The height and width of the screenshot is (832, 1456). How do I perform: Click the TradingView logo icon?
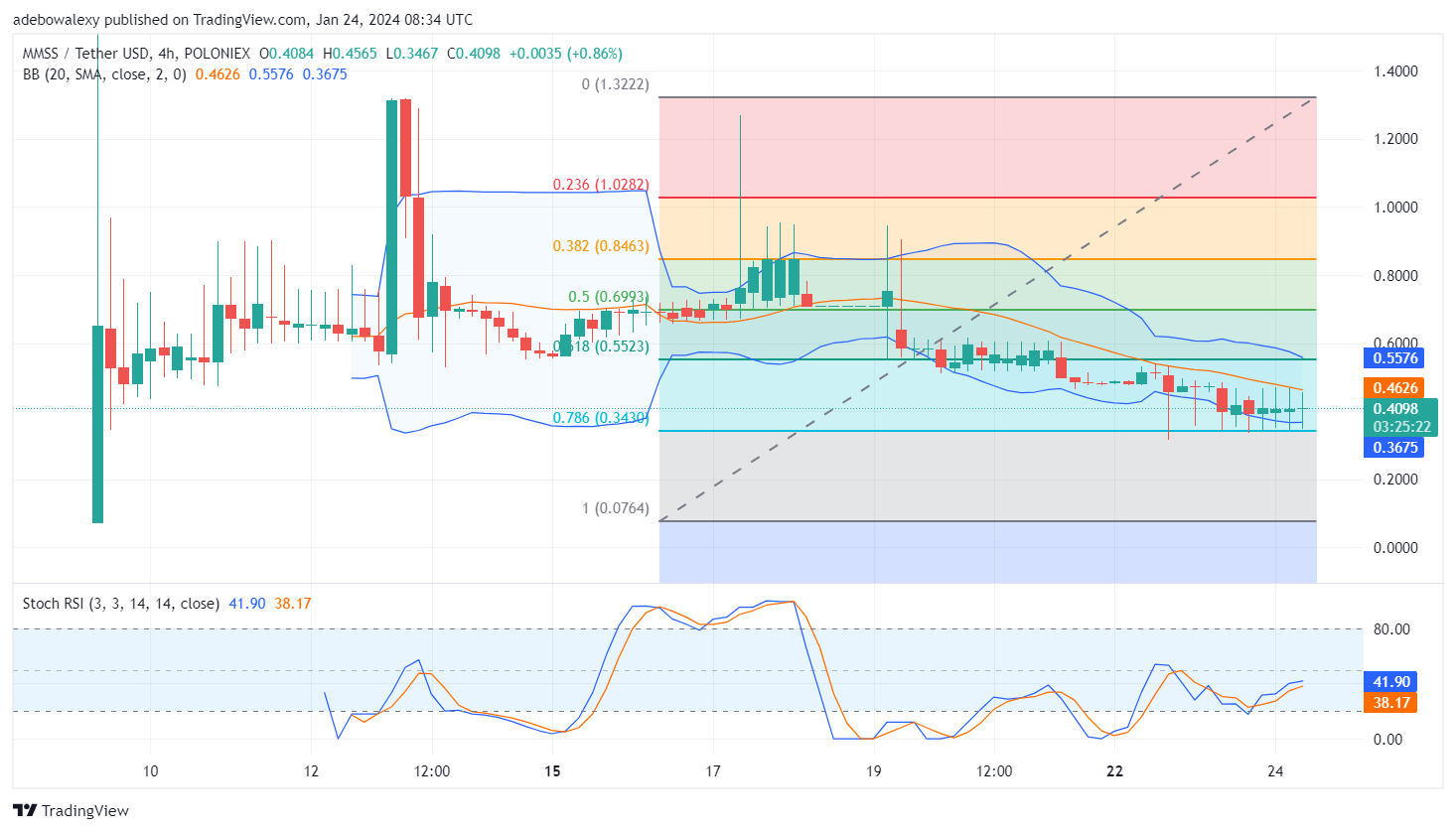pyautogui.click(x=25, y=810)
